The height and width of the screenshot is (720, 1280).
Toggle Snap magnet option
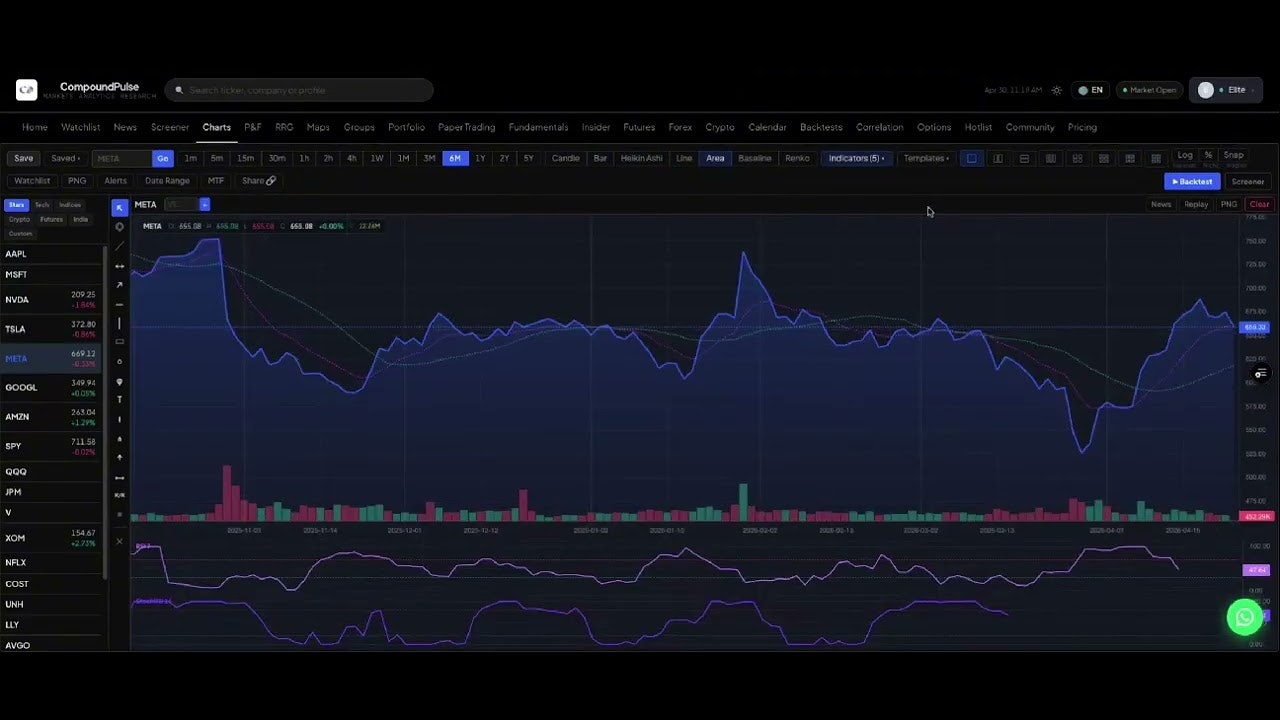click(x=1234, y=155)
